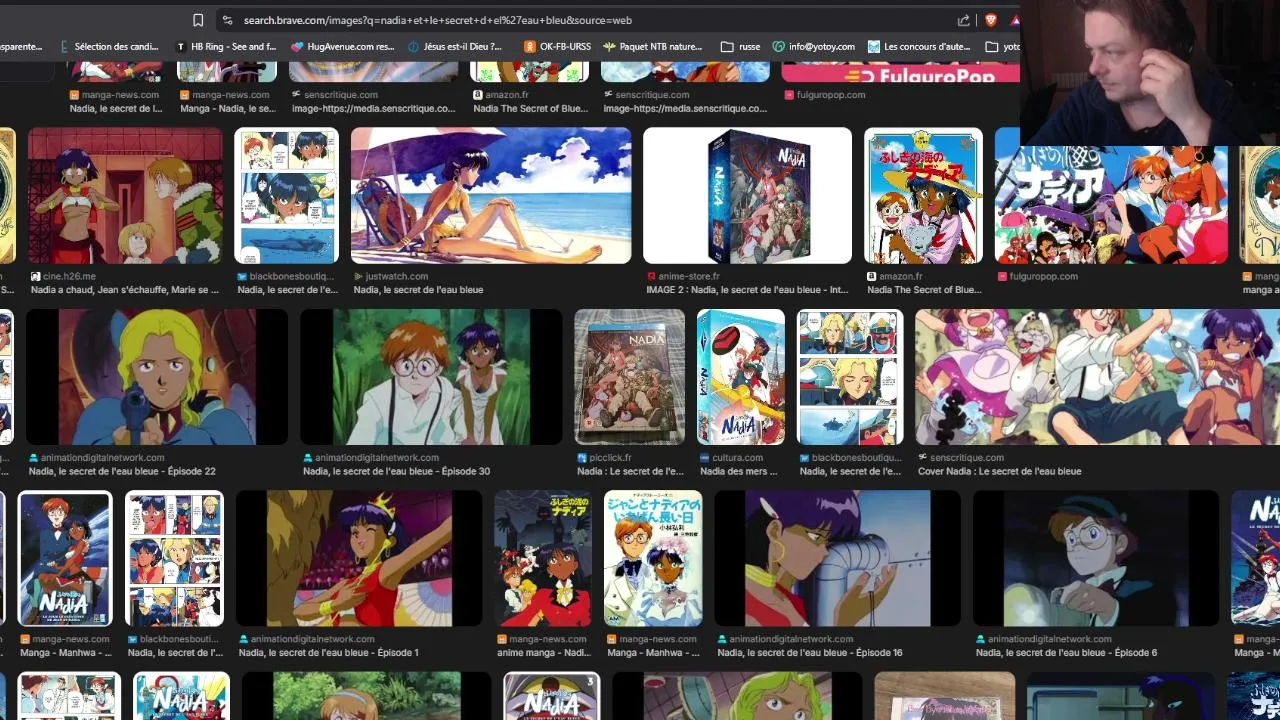Click the 'Nadia : Le secret de l'e...' caption
1280x720 pixels.
click(629, 471)
